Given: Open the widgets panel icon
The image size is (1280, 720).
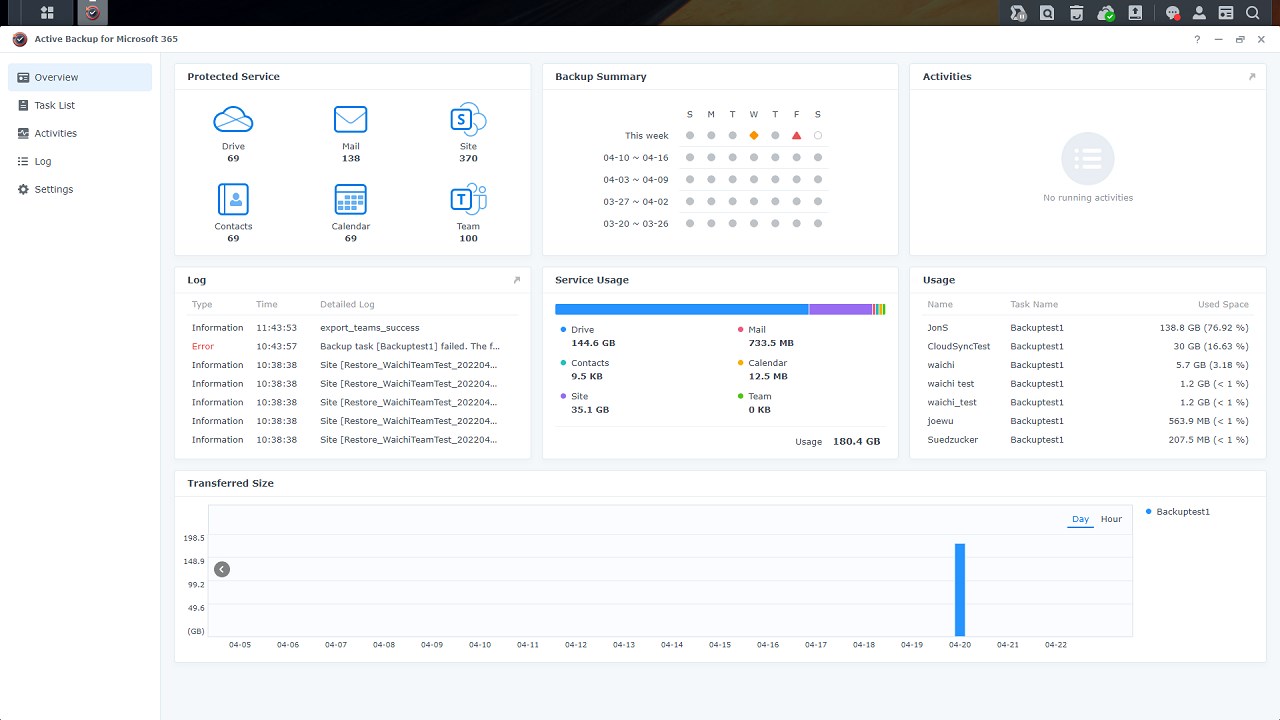Looking at the screenshot, I should pyautogui.click(x=1226, y=13).
